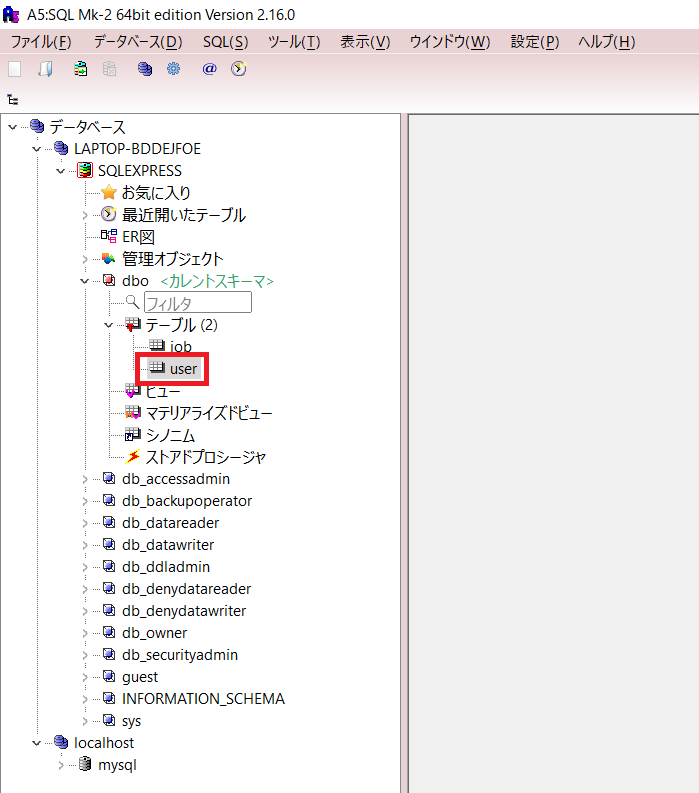This screenshot has width=699, height=793.
Task: Open the ウインドウ(W) menu
Action: coord(450,41)
